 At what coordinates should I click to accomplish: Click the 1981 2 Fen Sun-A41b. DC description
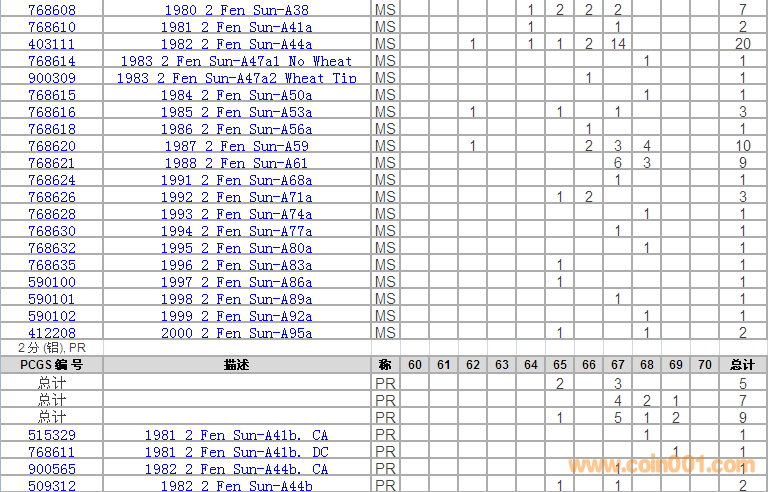pyautogui.click(x=236, y=452)
